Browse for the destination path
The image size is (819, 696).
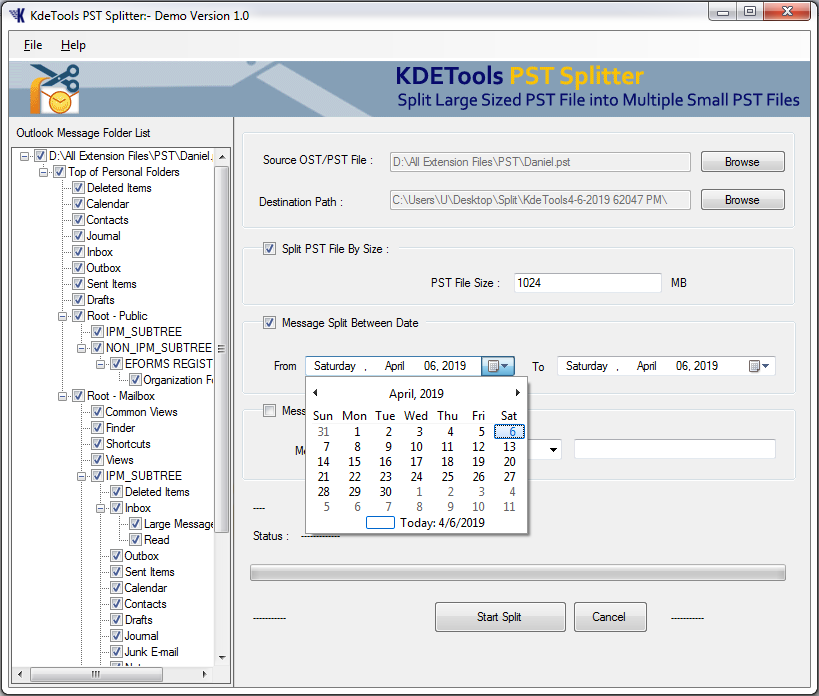click(x=742, y=200)
